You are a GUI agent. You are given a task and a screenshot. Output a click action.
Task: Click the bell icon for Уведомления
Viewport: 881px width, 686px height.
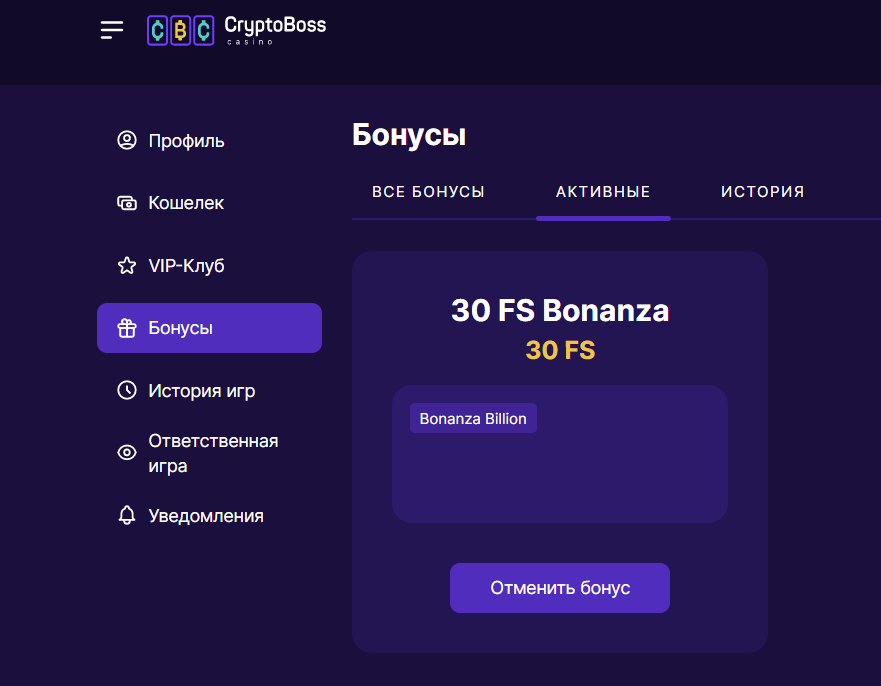tap(127, 515)
